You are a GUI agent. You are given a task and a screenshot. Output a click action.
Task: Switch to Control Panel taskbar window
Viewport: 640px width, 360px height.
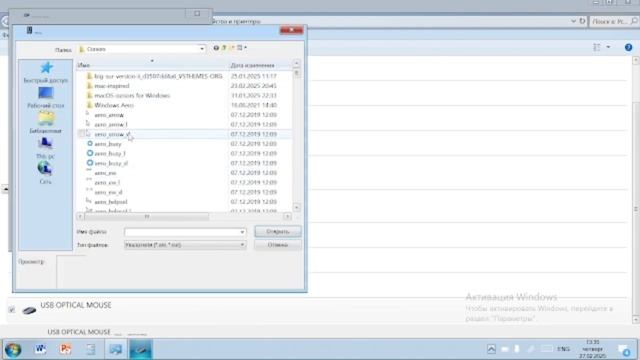(x=116, y=349)
